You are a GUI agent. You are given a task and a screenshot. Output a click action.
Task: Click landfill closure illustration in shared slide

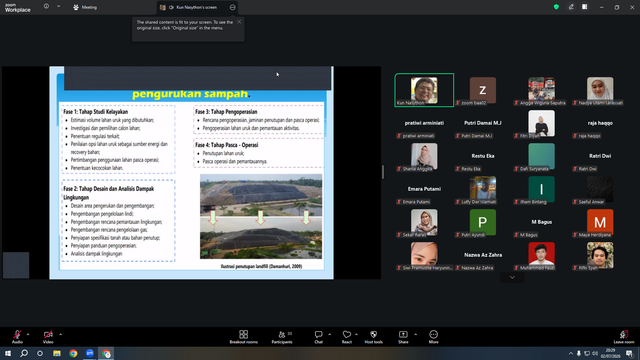[x=261, y=216]
